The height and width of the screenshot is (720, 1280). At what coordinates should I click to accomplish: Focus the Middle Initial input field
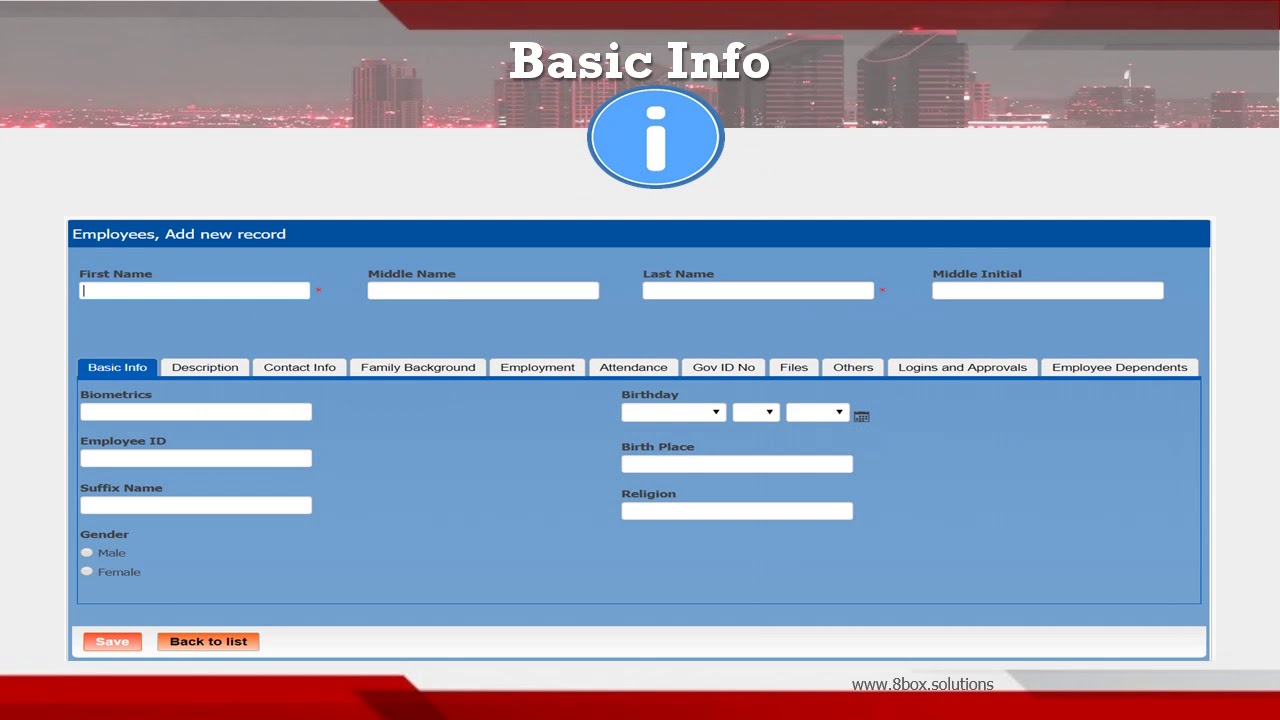(x=1048, y=291)
